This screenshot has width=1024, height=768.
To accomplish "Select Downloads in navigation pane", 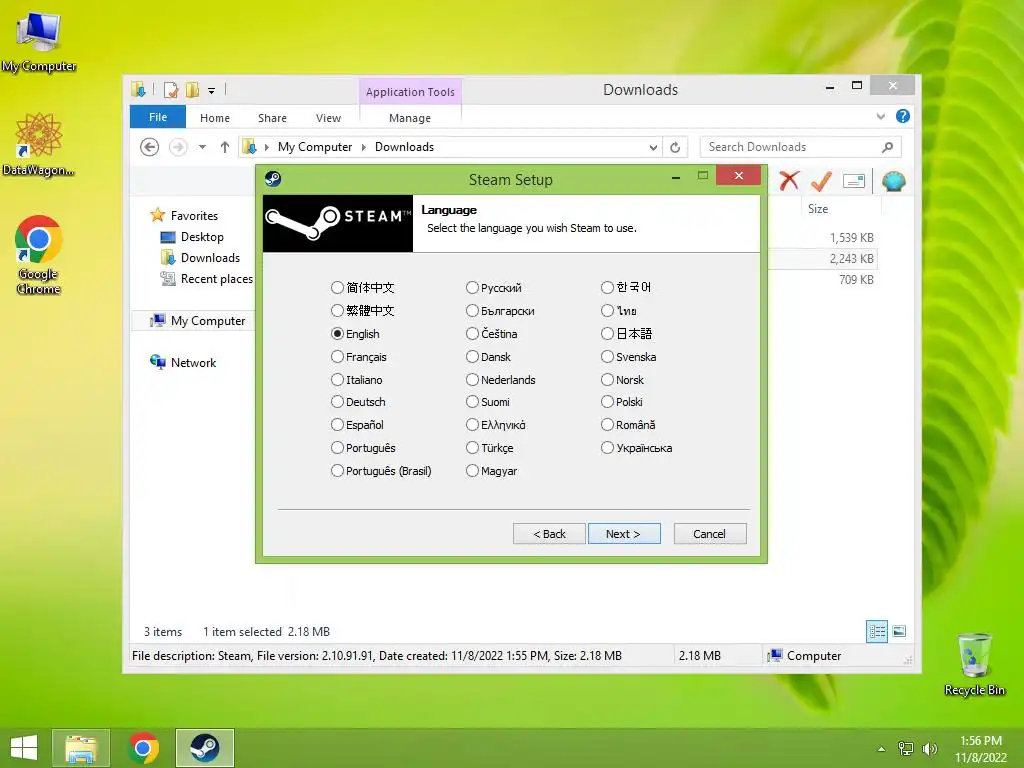I will [210, 258].
